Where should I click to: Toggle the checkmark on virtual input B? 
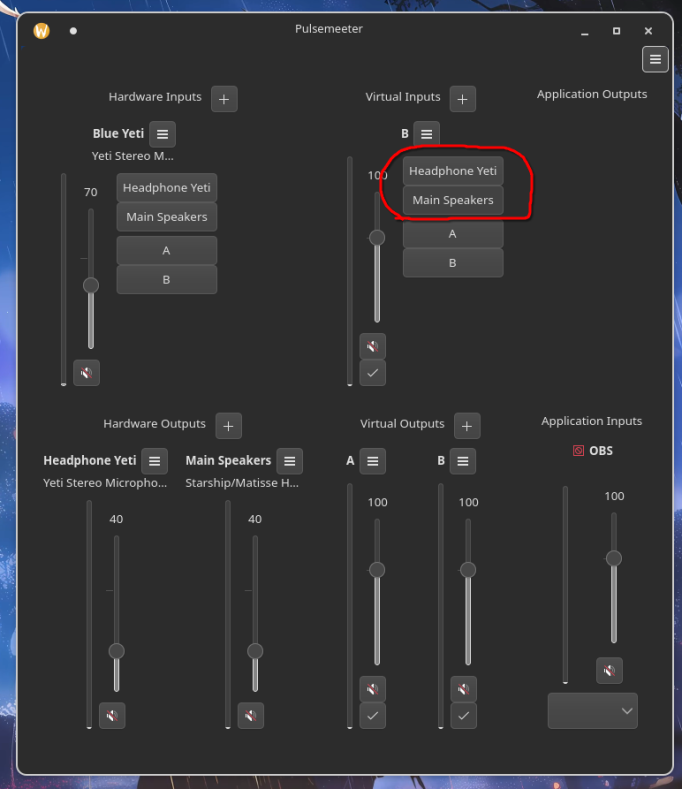[x=373, y=373]
